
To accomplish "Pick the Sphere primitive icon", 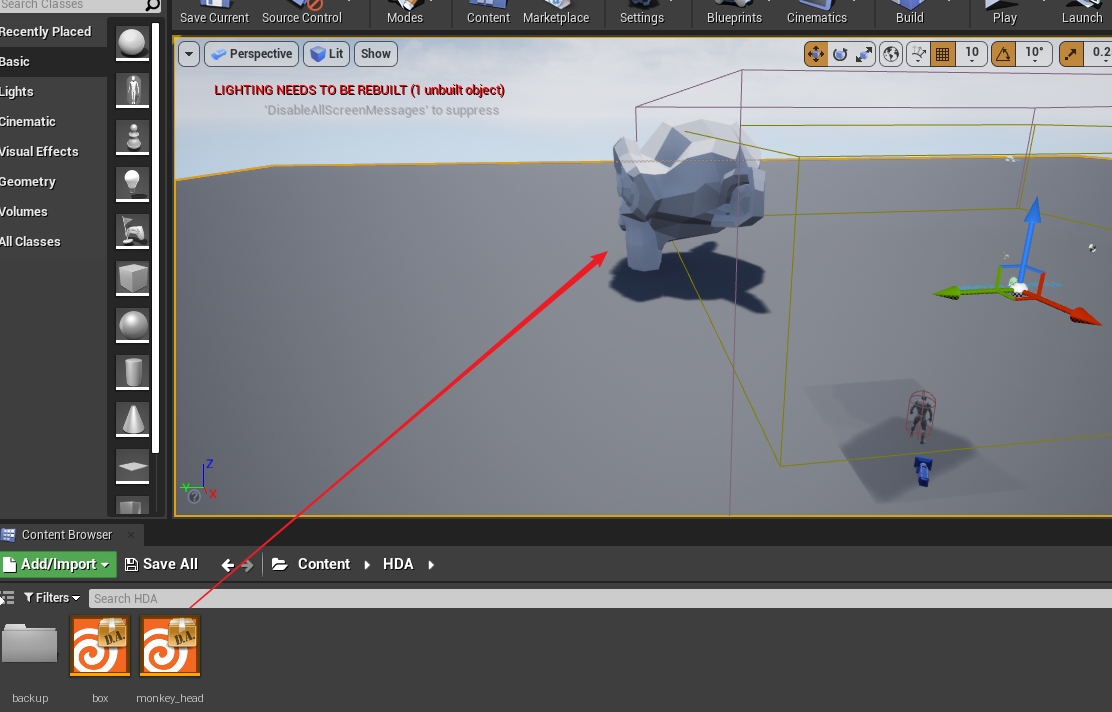I will coord(133,326).
